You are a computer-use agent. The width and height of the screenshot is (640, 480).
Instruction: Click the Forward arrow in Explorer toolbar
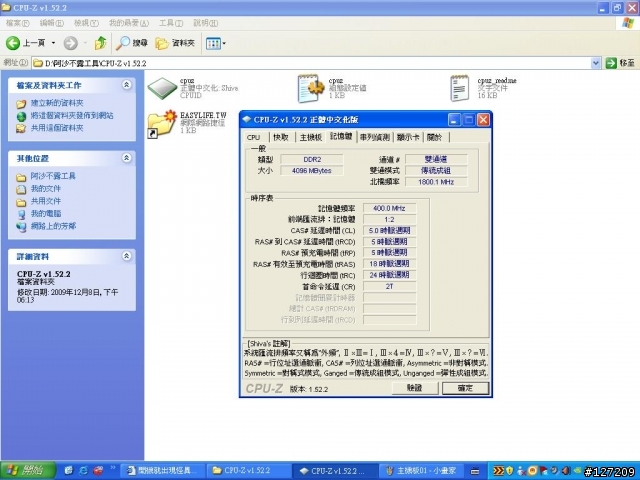71,43
